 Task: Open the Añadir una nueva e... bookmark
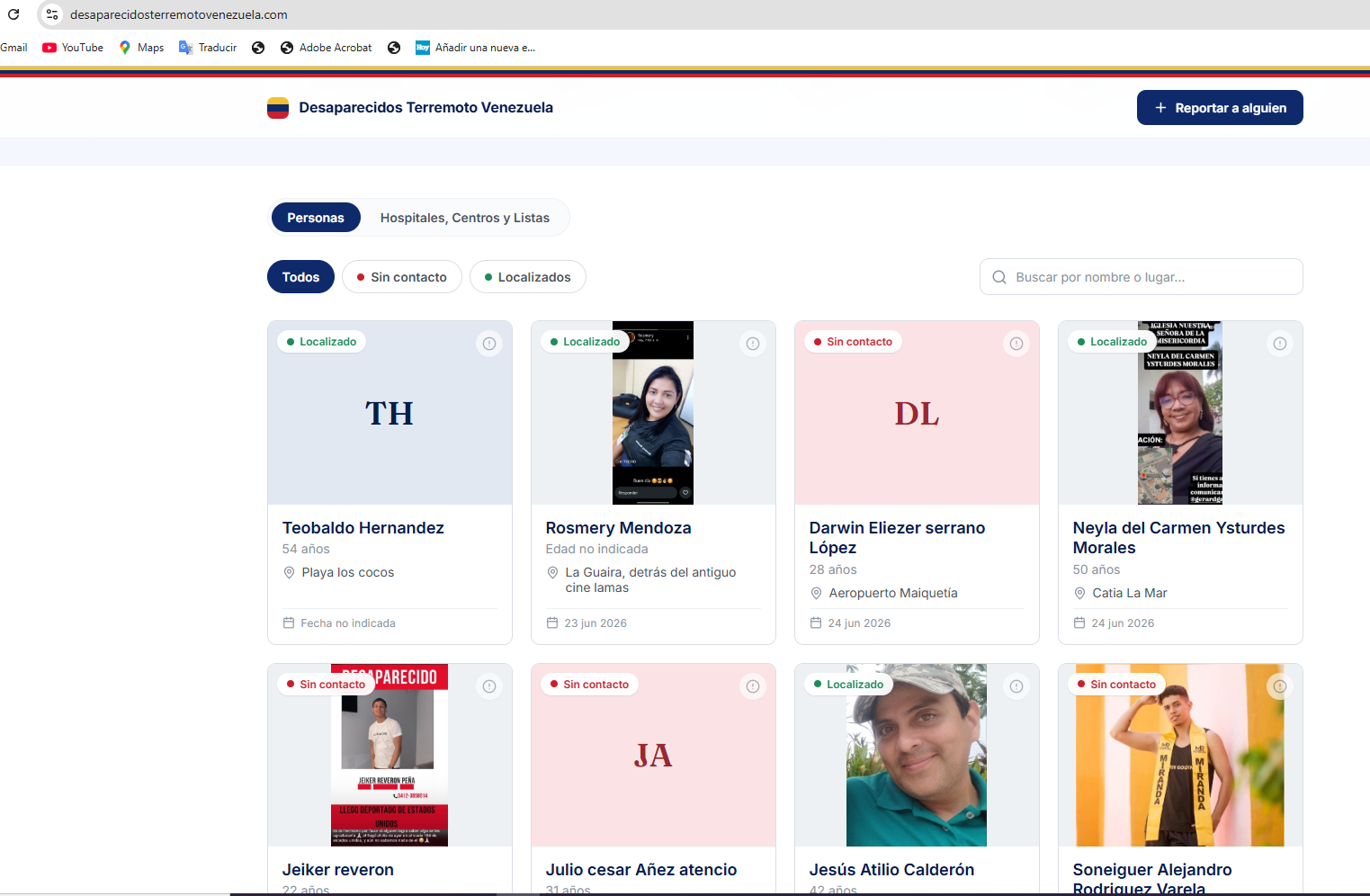475,48
